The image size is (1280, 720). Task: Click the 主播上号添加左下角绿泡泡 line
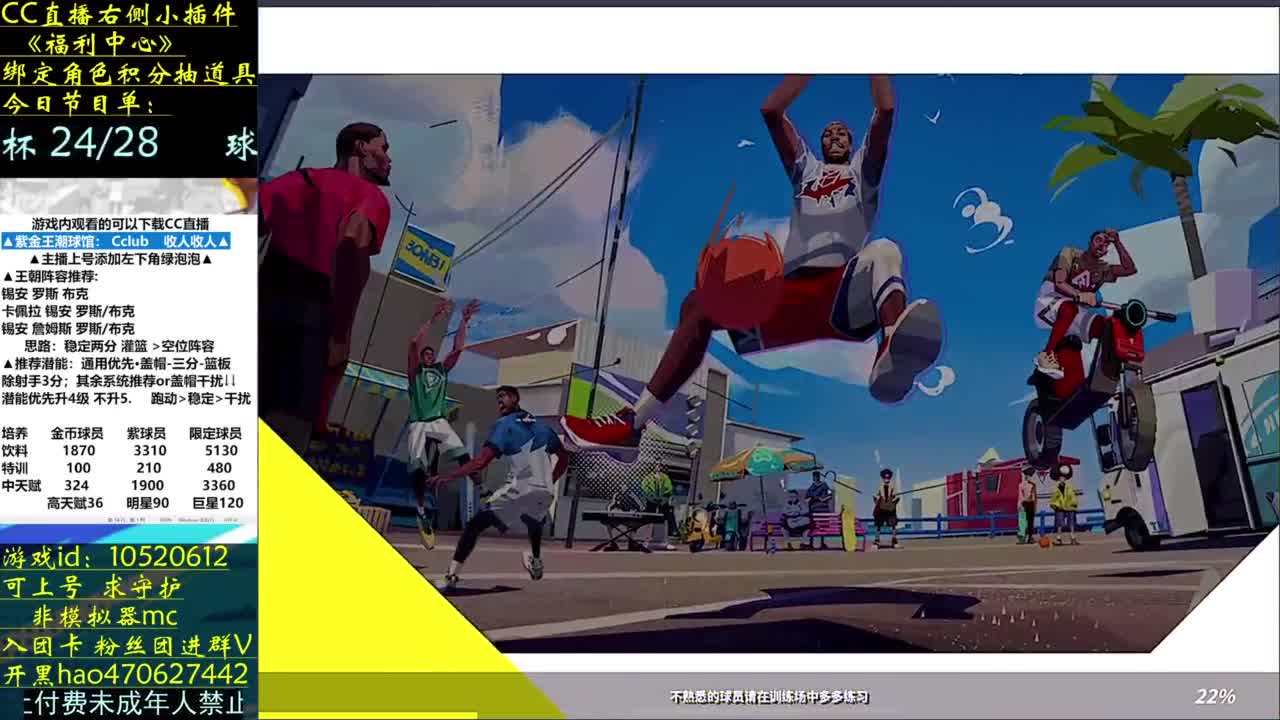(x=120, y=259)
